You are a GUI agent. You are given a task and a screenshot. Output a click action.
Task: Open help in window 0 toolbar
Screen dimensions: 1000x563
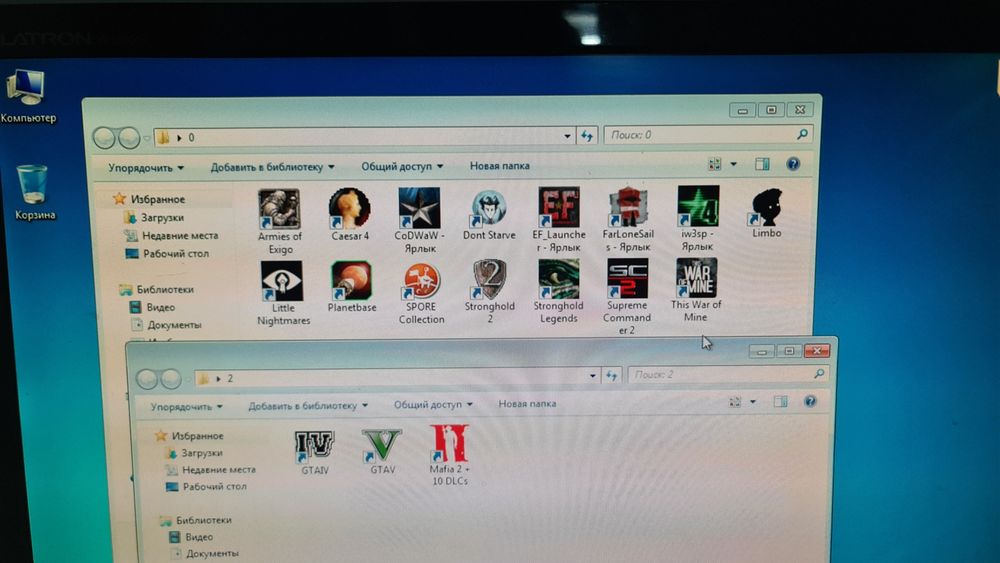[793, 164]
